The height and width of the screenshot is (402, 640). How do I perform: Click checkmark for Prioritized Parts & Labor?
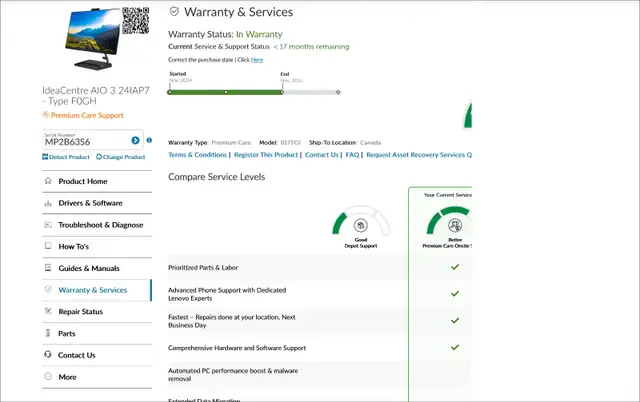(x=455, y=267)
